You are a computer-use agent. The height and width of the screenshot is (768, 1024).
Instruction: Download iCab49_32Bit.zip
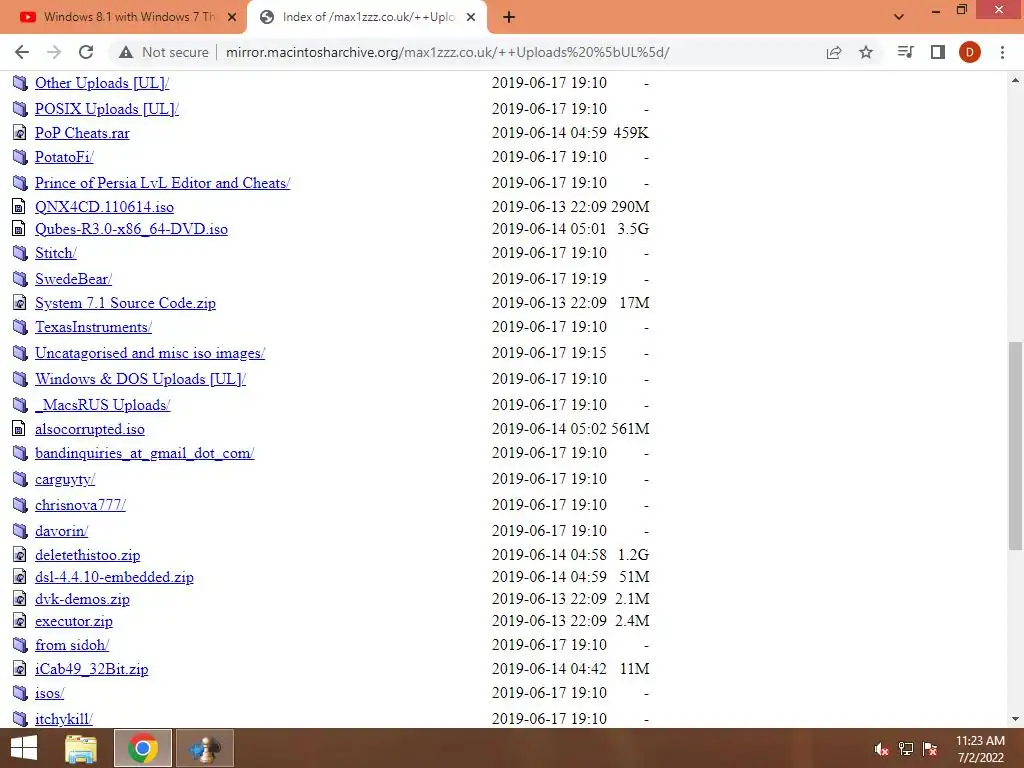point(91,669)
